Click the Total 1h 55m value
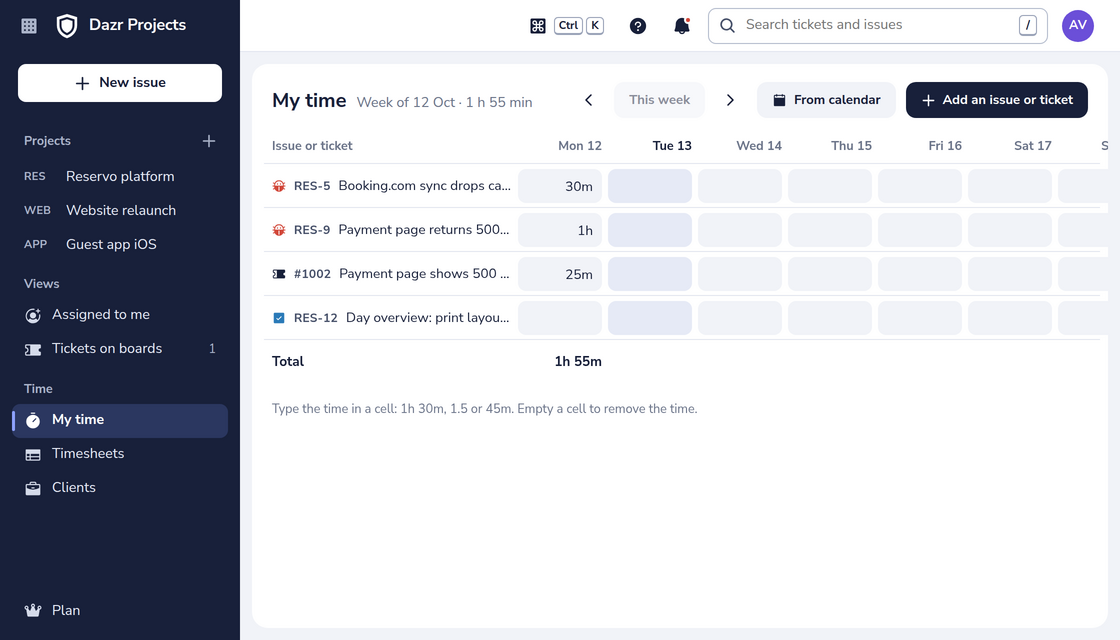 (578, 361)
